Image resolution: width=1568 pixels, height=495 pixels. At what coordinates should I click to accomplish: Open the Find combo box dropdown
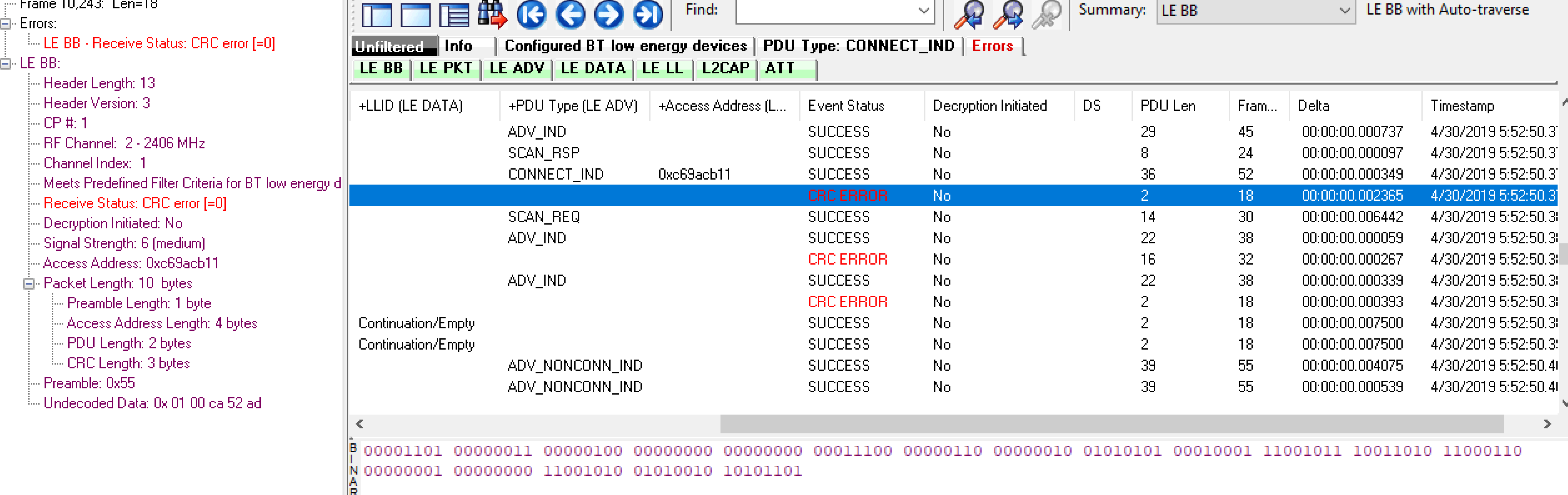point(923,10)
